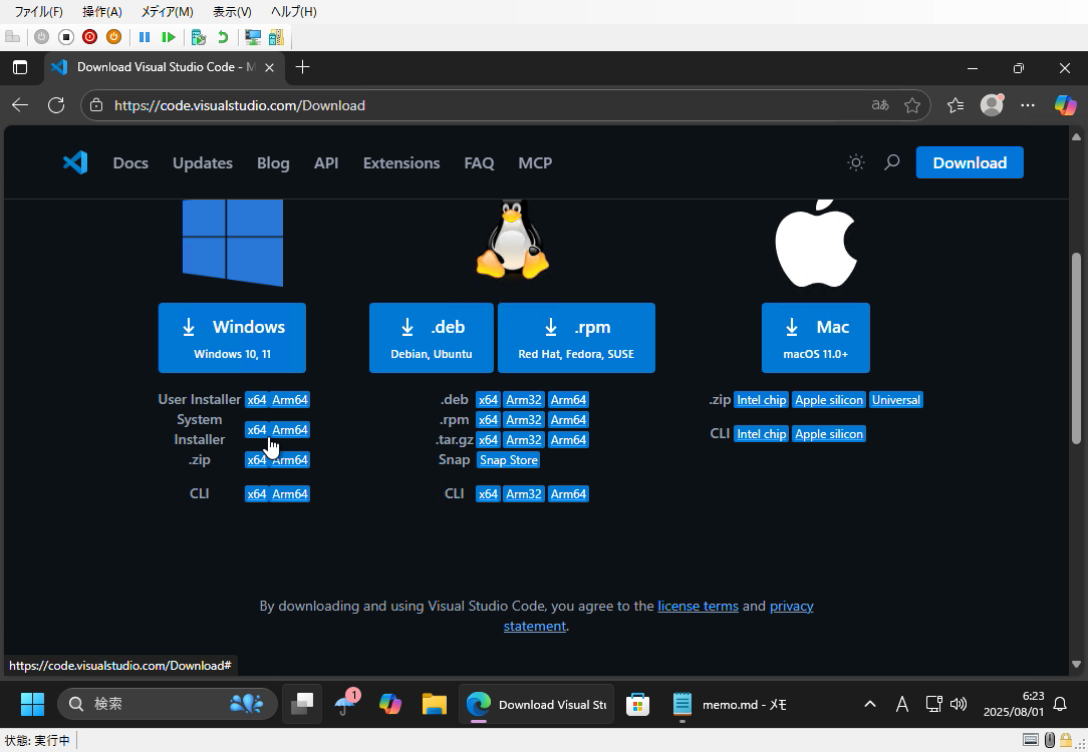Turn off the VM with the black stop icon
Viewport: 1088px width, 752px height.
[66, 37]
